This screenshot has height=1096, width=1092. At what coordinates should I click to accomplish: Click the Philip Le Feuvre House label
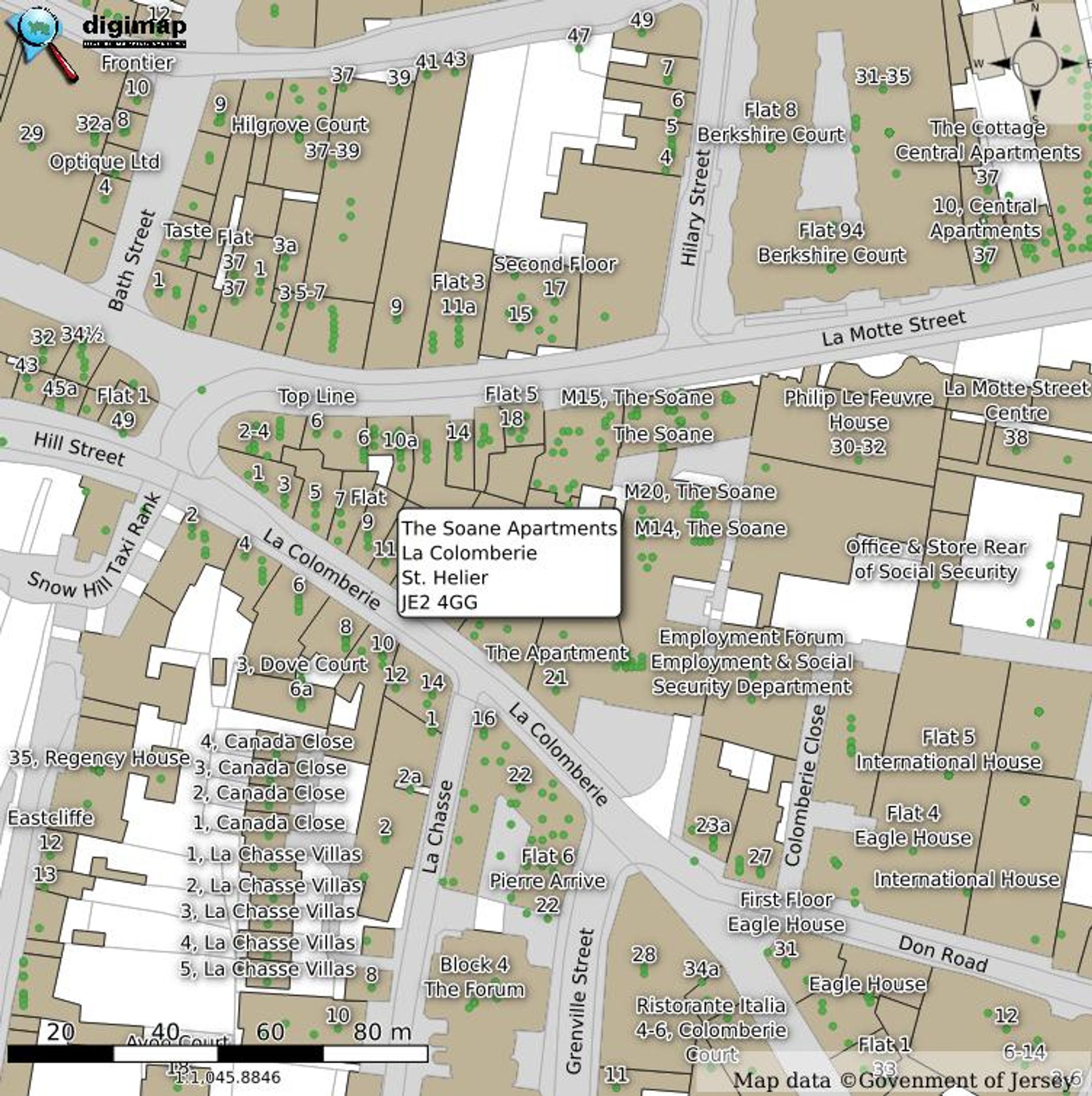tap(858, 422)
